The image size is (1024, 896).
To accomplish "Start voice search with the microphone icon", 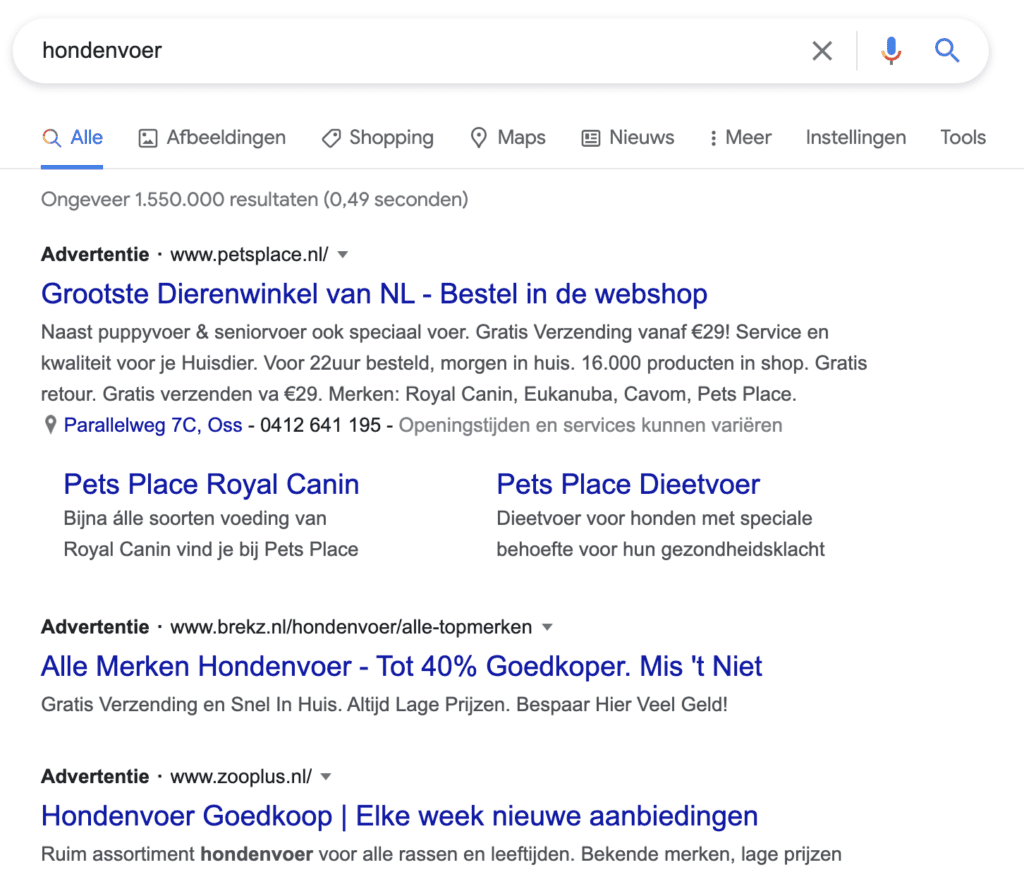I will [891, 51].
